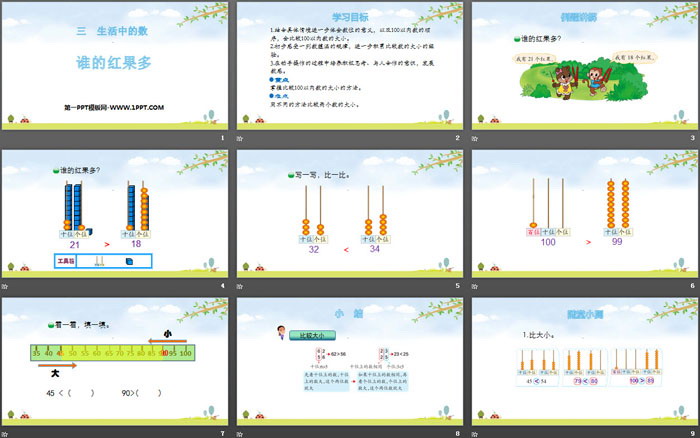Click the character icon on slide 8
The width and height of the screenshot is (700, 438).
pos(281,332)
